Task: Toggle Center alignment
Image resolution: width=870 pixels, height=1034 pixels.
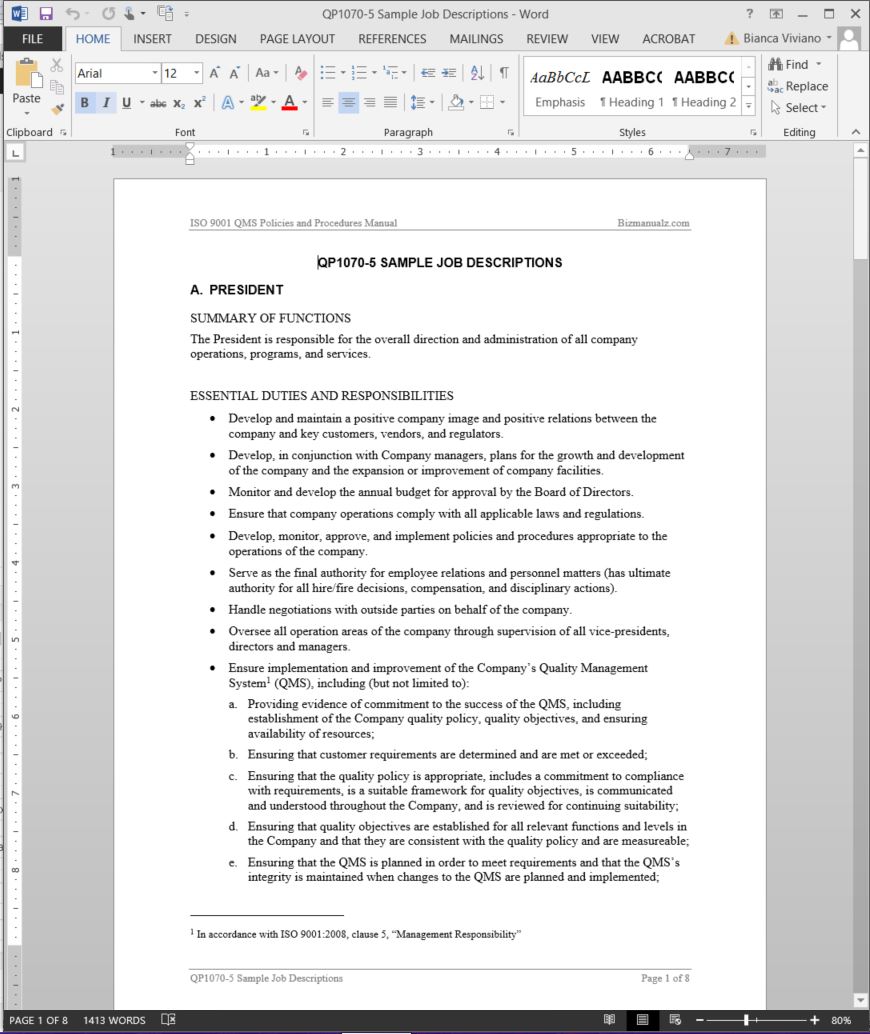Action: pyautogui.click(x=348, y=102)
